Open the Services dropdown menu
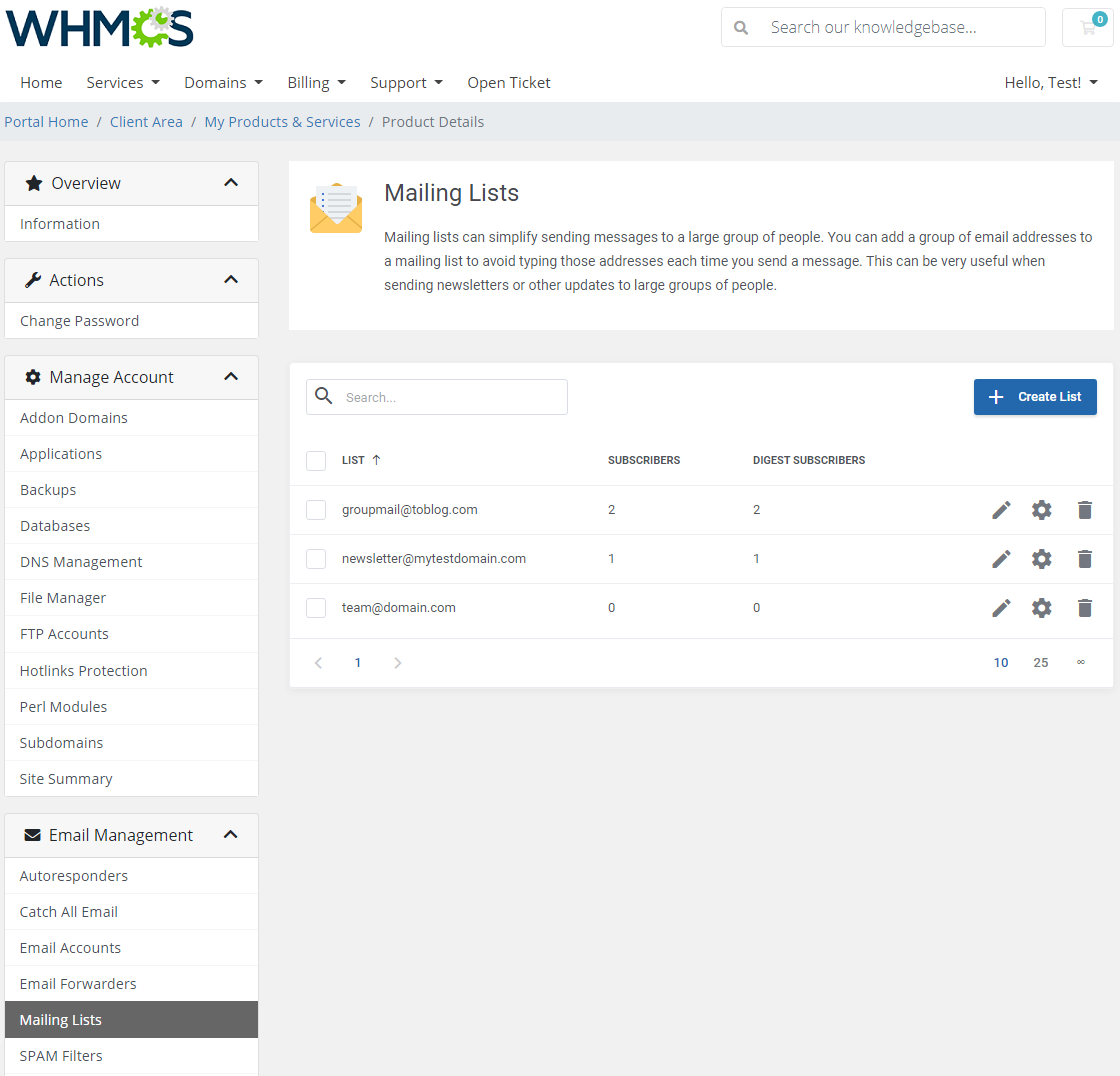 point(123,83)
